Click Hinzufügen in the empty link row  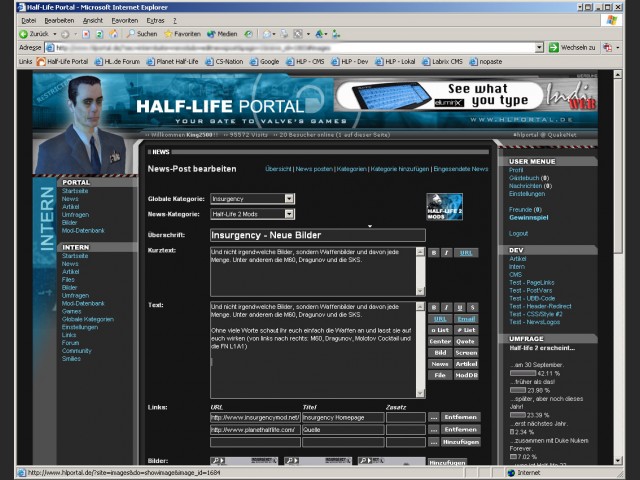pos(460,442)
